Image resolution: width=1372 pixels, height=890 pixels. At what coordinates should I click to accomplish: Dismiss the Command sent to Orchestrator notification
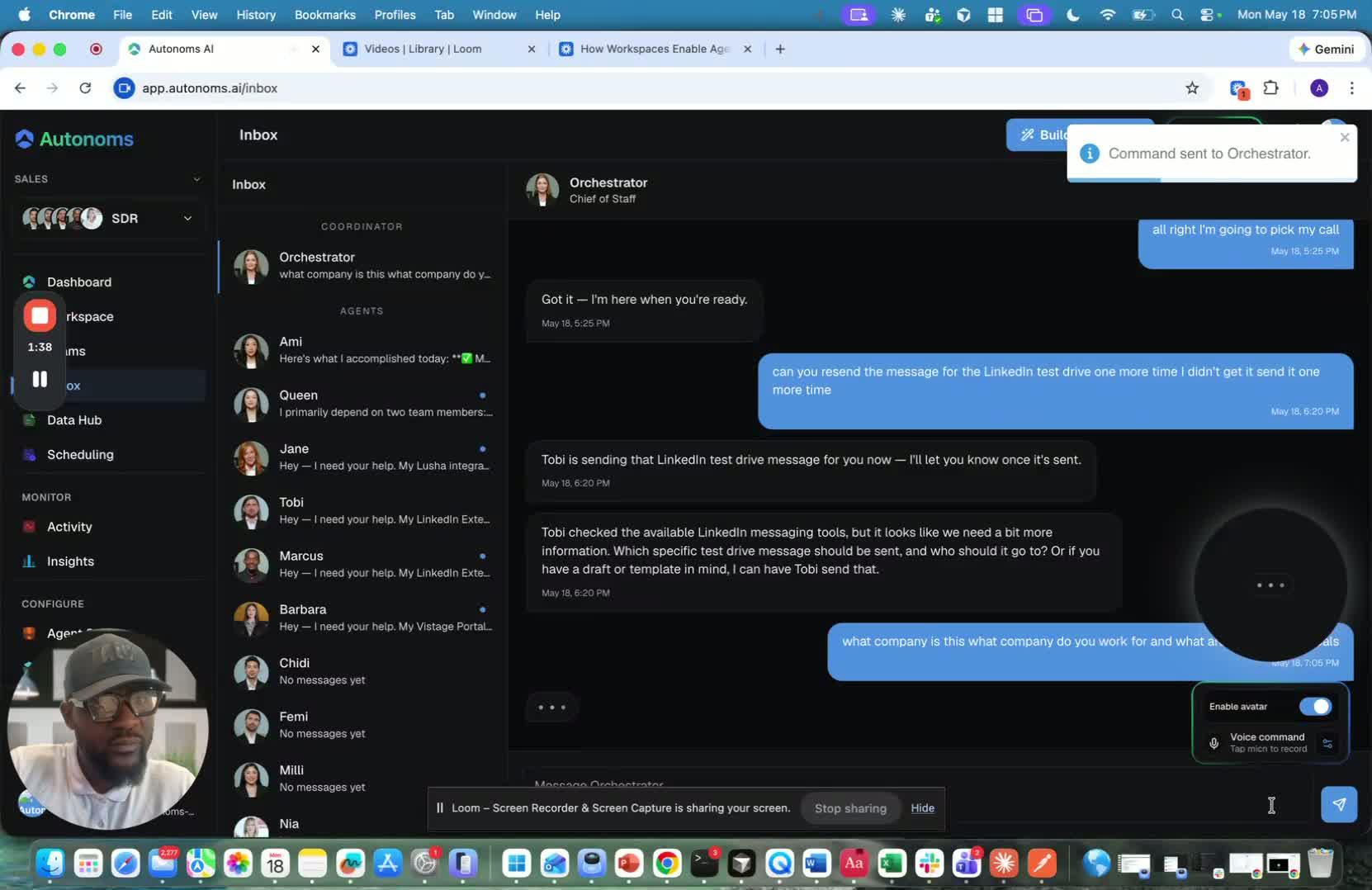pyautogui.click(x=1345, y=137)
